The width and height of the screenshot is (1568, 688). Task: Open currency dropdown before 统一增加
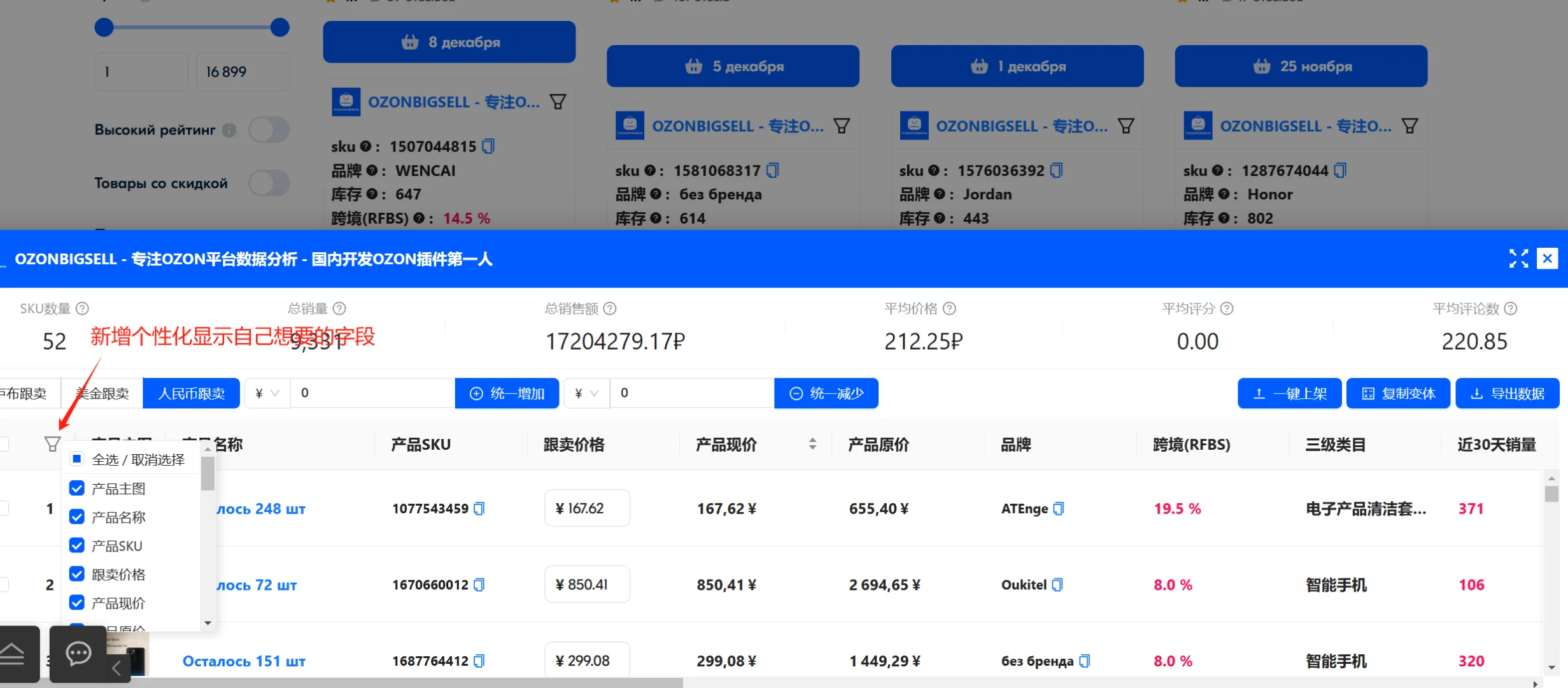pyautogui.click(x=267, y=393)
